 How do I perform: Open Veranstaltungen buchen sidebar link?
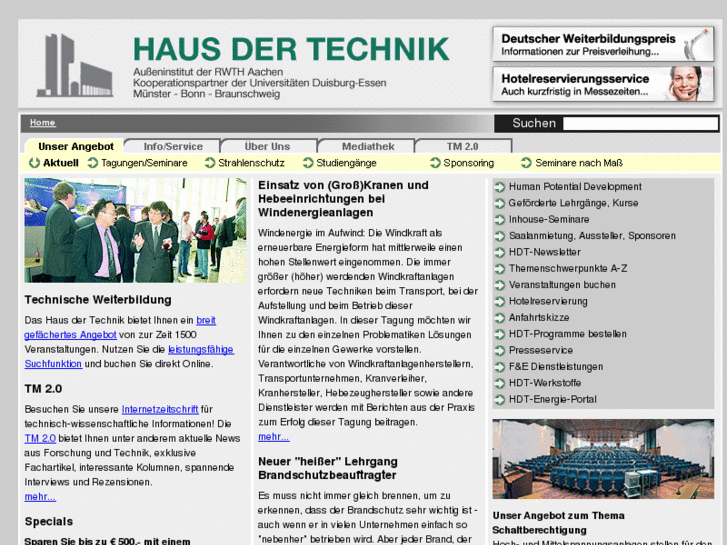(x=562, y=285)
